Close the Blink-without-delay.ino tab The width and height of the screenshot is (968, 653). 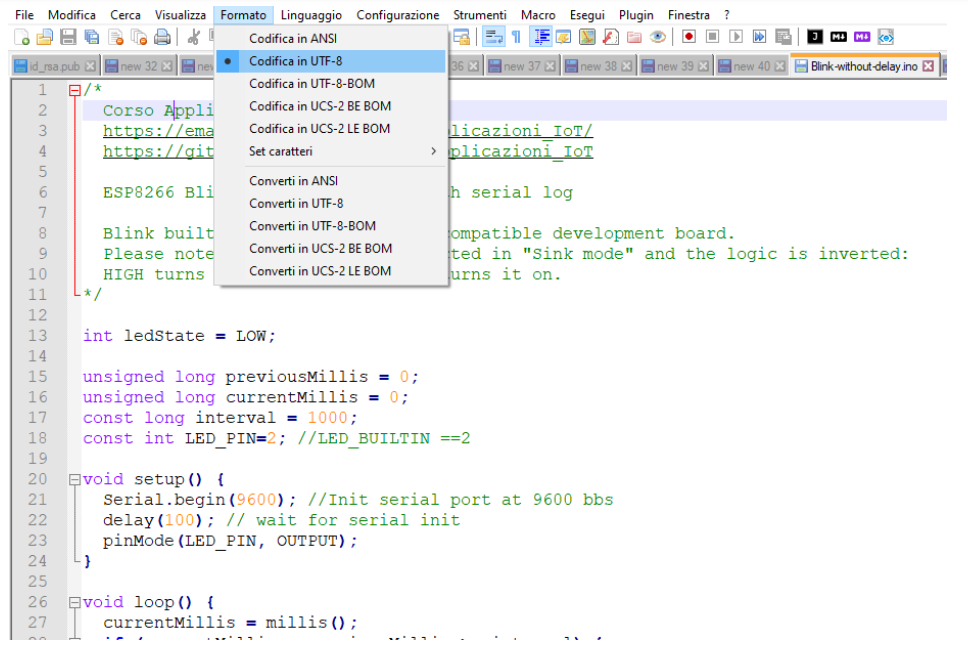coord(928,66)
